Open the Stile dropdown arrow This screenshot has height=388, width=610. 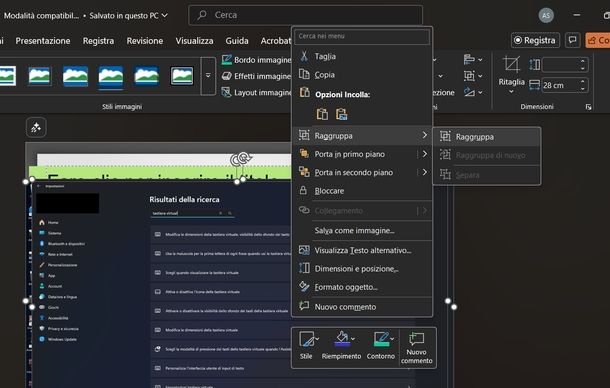coord(317,339)
